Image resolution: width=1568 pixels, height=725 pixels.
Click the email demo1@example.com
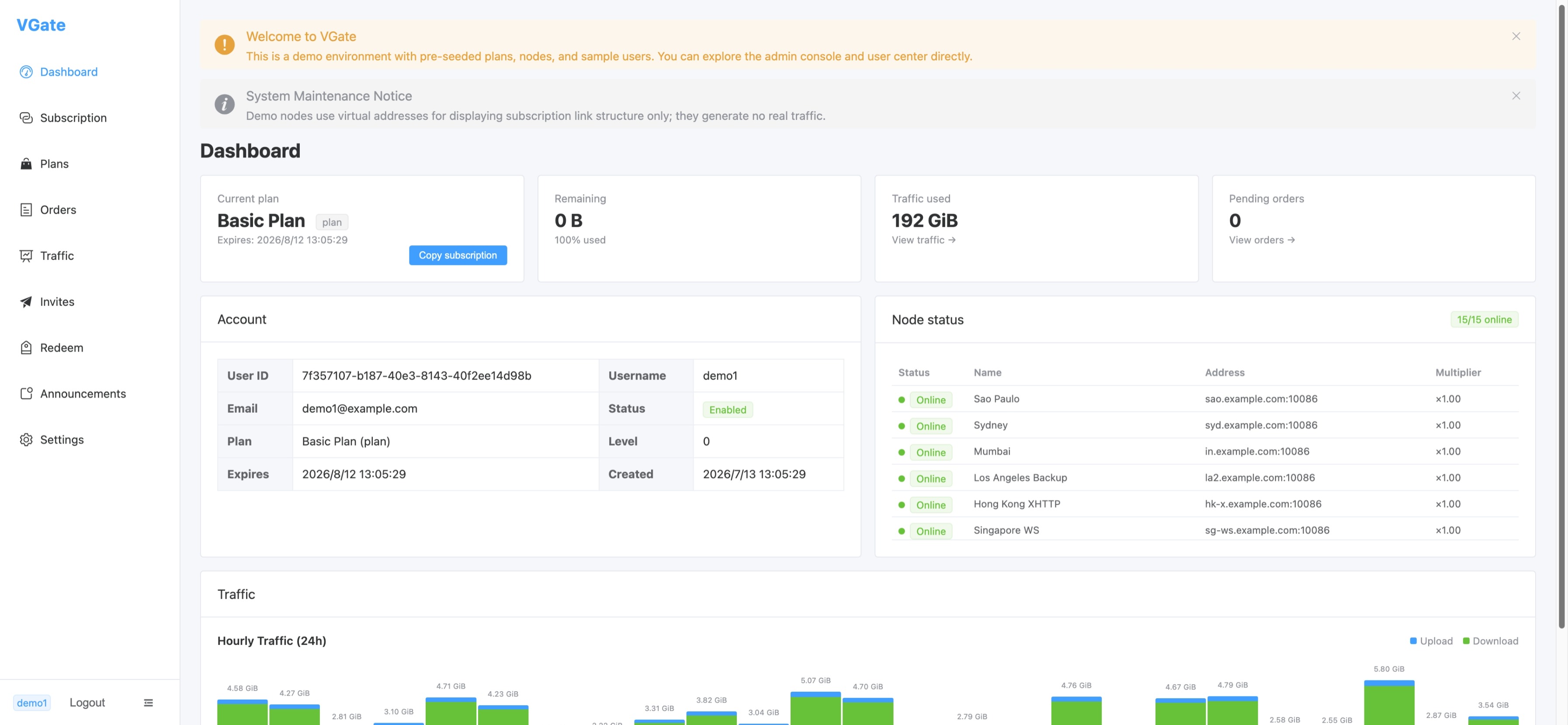tap(360, 409)
